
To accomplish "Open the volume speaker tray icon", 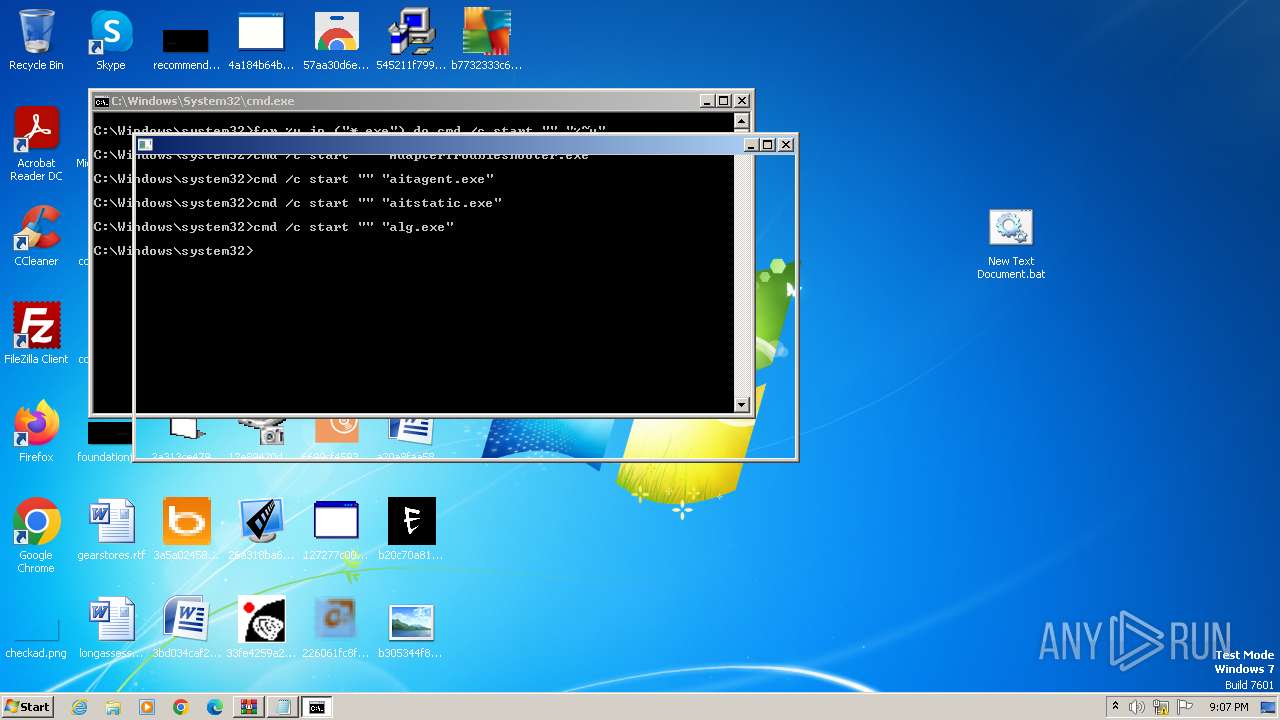I will tap(1137, 707).
